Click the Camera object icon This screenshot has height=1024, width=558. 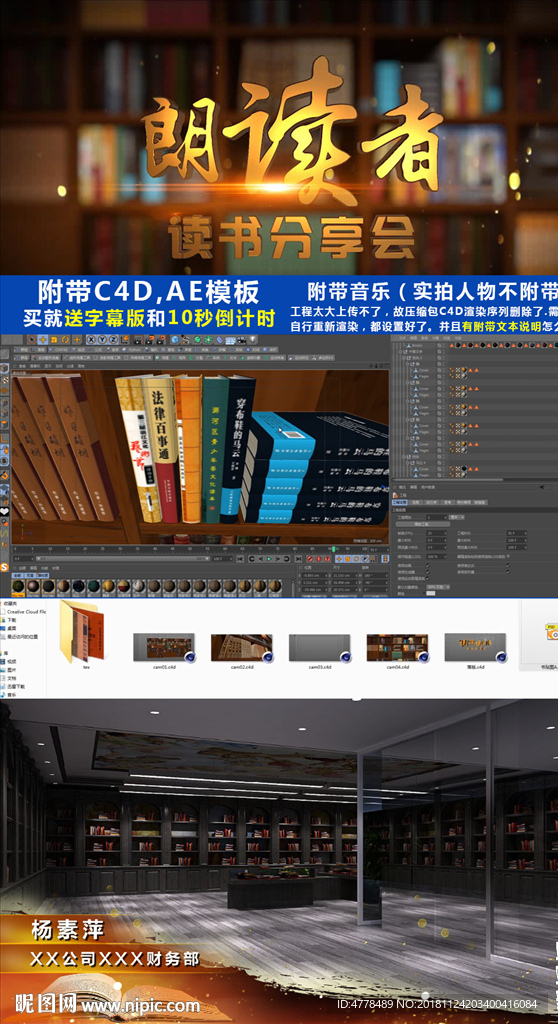[242, 340]
